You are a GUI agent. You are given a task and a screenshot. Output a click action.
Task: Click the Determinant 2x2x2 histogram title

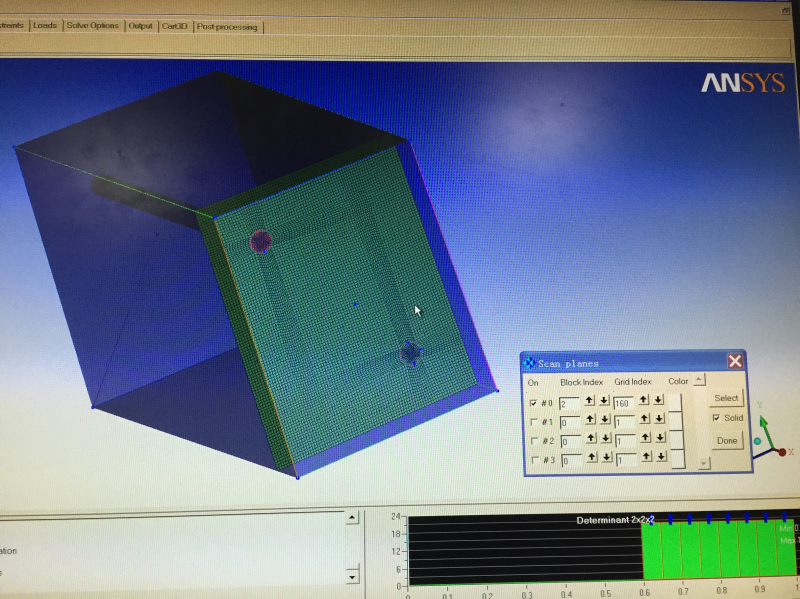tap(615, 520)
